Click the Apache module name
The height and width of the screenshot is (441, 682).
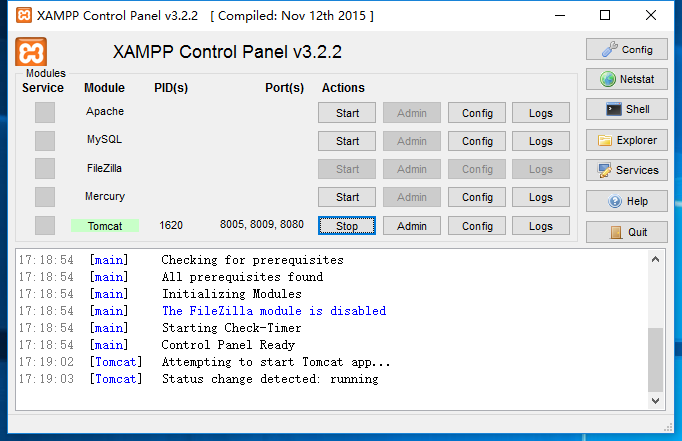tap(105, 111)
